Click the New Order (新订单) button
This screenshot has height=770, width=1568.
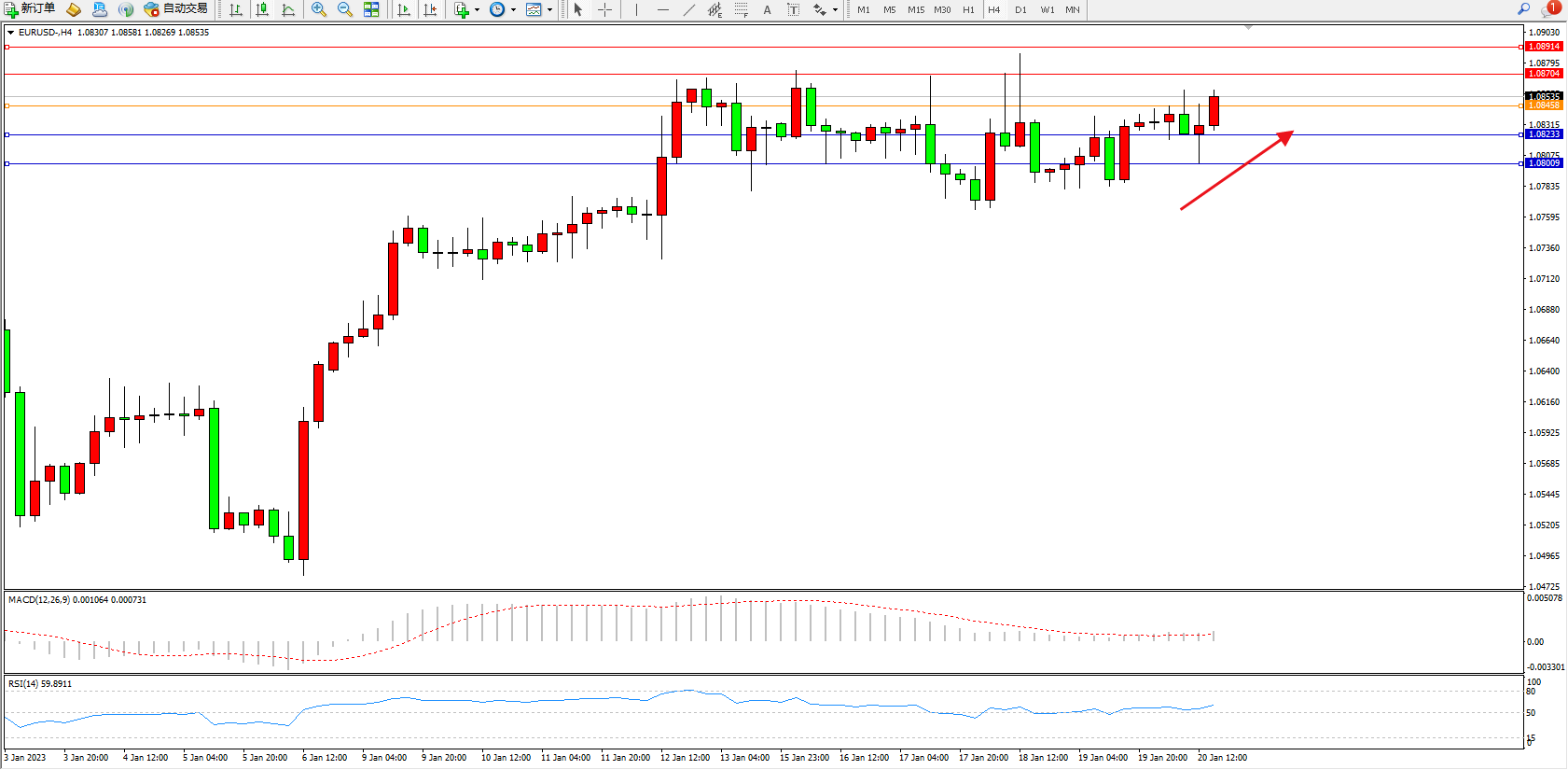click(30, 9)
